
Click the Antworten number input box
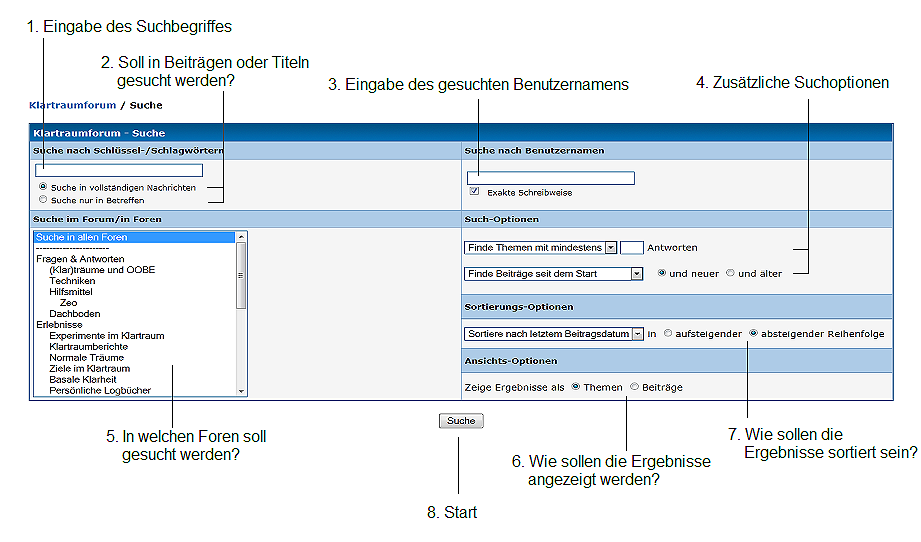pos(631,247)
